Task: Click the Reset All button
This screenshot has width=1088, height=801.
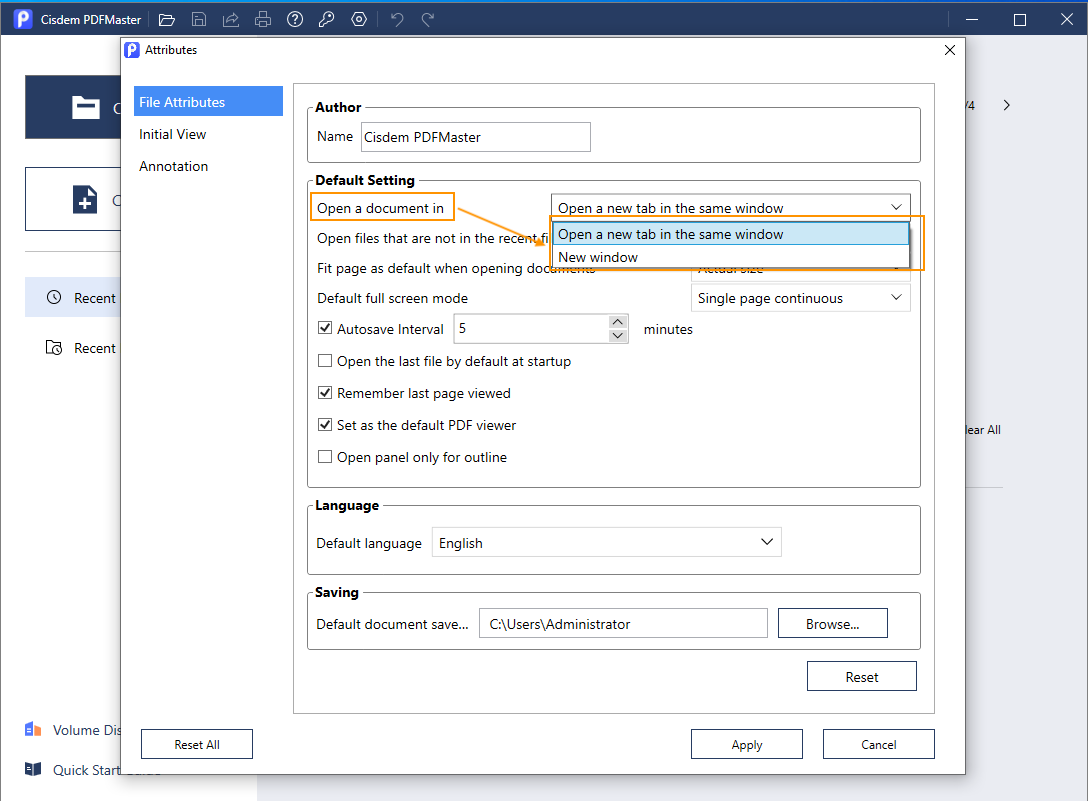Action: pos(197,744)
